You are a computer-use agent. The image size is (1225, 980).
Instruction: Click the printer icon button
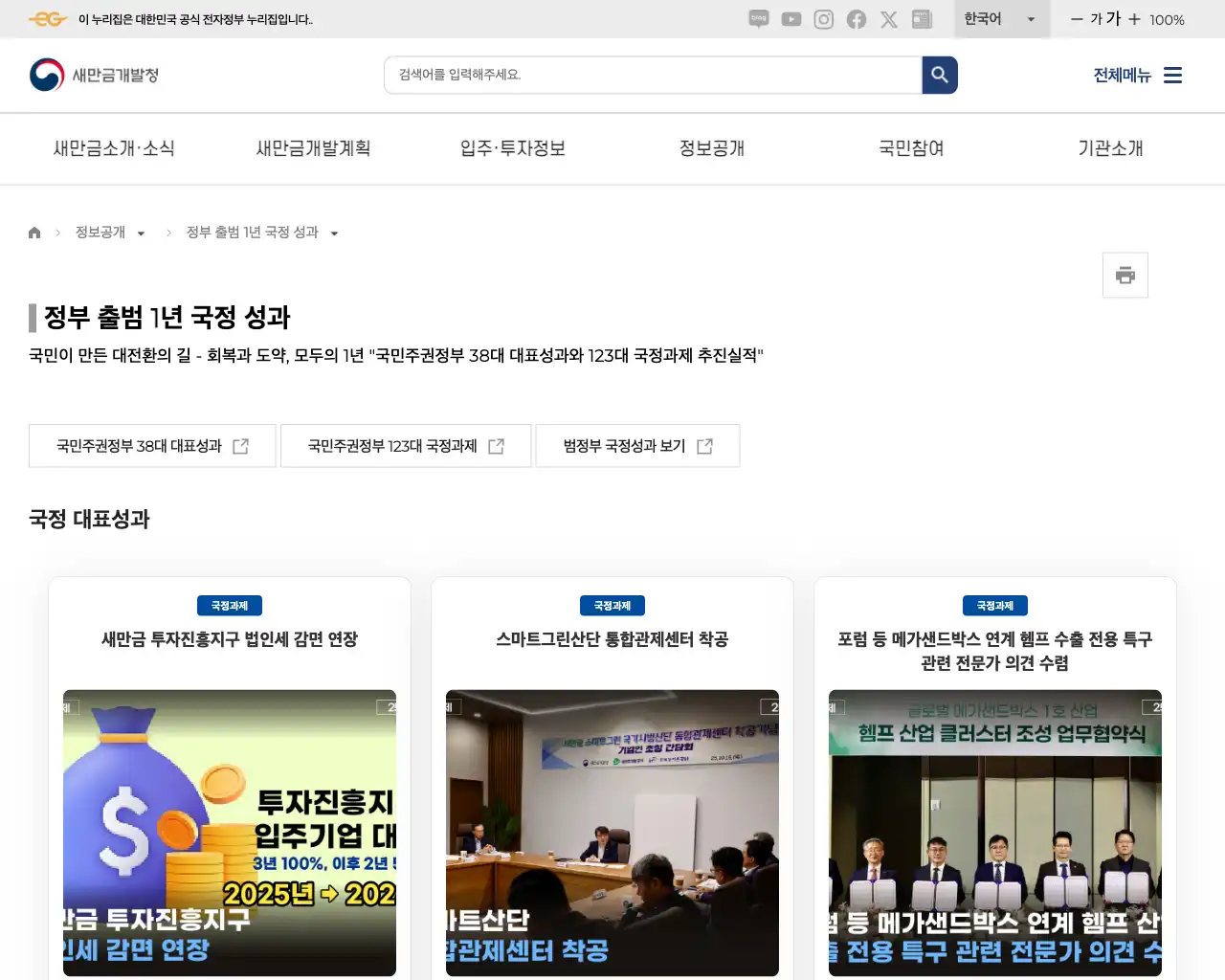pos(1125,276)
